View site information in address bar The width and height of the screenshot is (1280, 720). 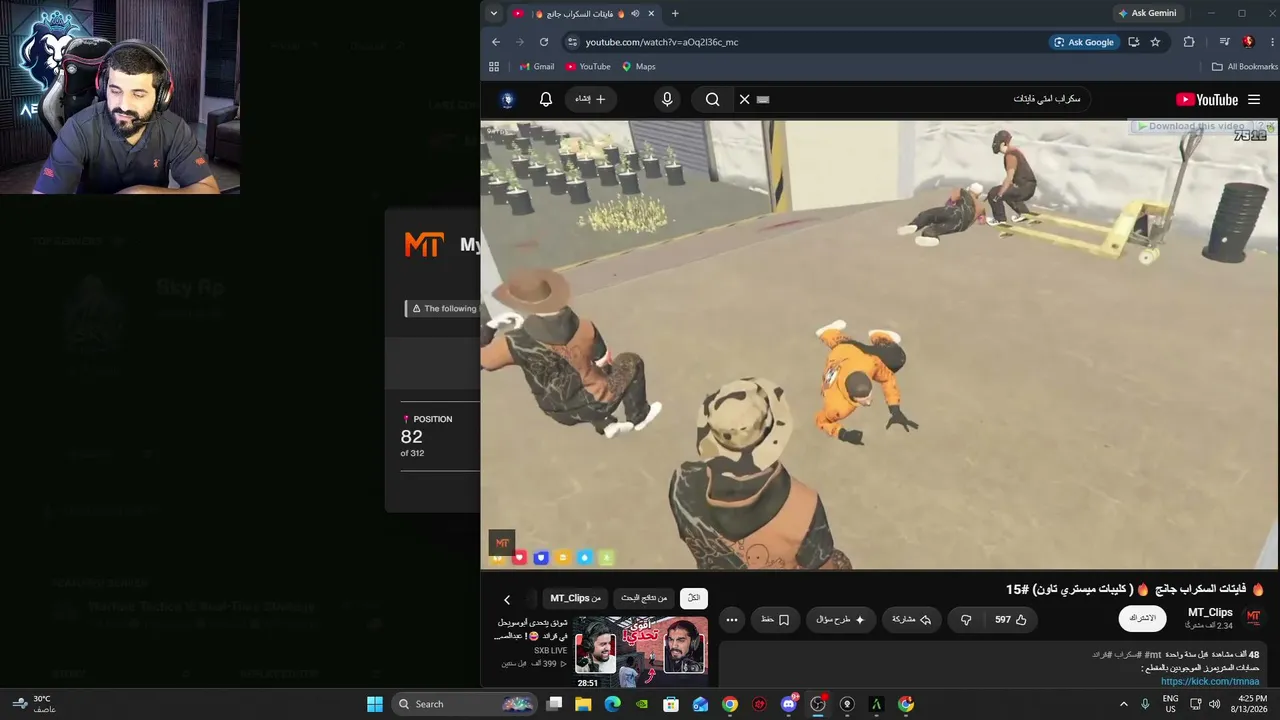(572, 42)
